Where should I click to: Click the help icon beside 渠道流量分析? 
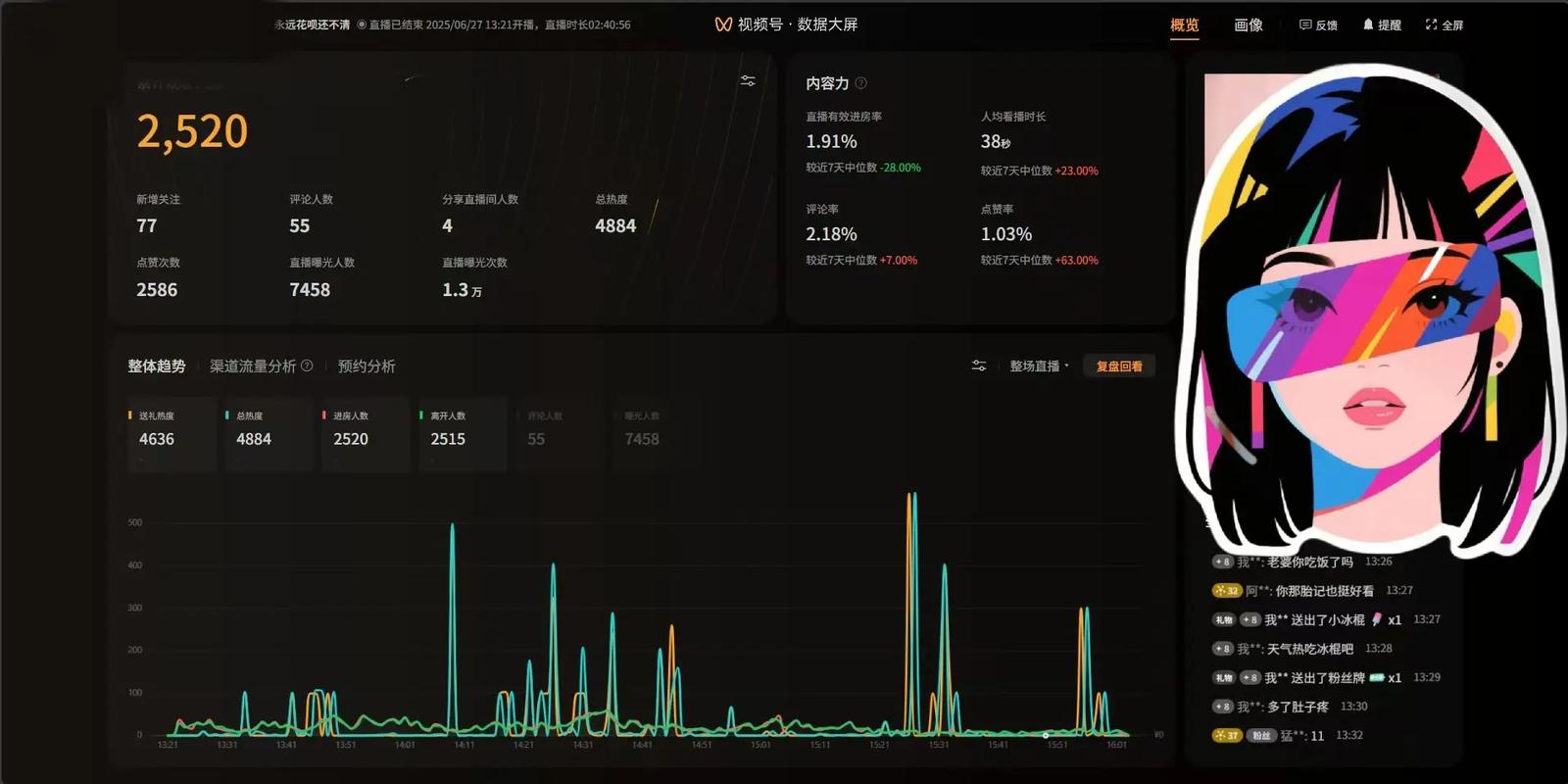coord(307,366)
